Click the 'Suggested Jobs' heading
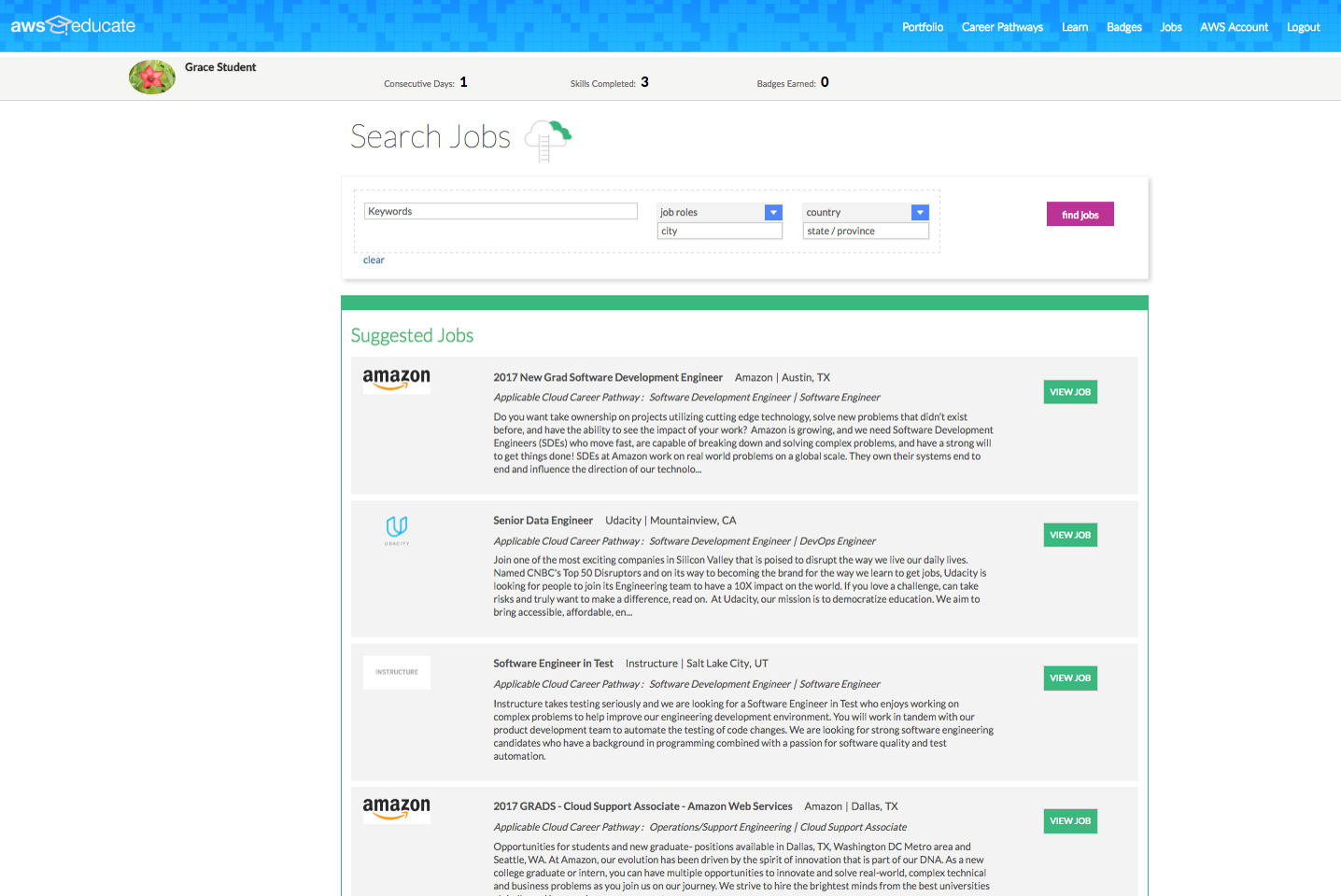Screen dimensions: 1341x896 tap(412, 336)
